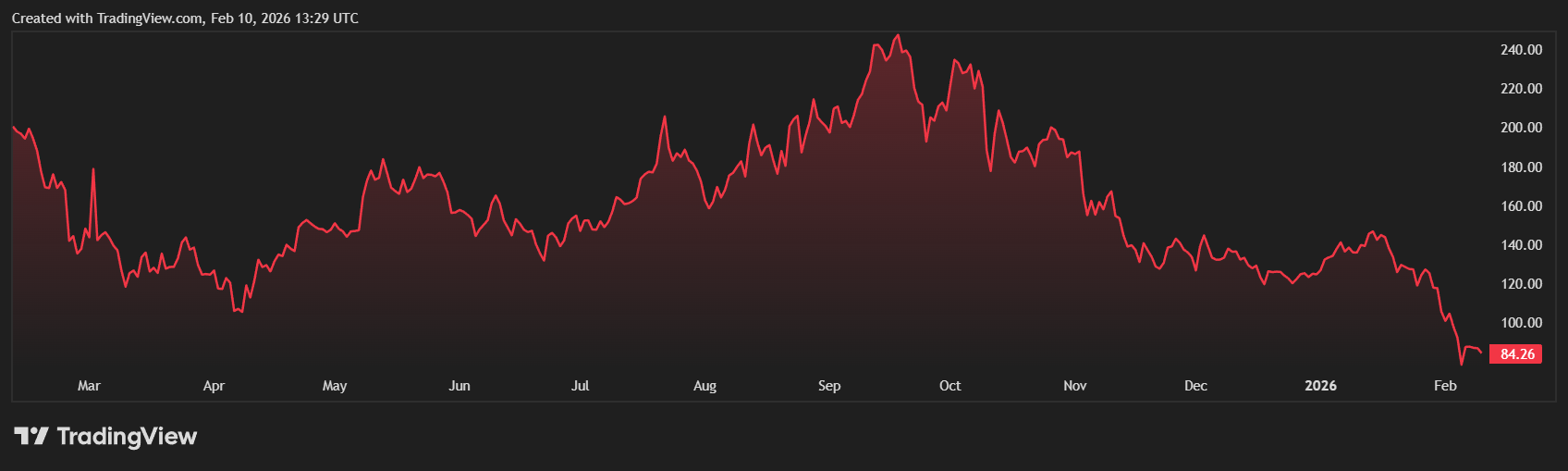Click the 160.00 price scale label
Screen dimensions: 1568x471
[x=1521, y=206]
